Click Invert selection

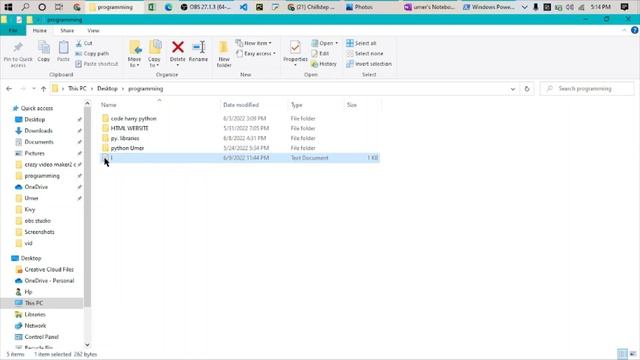369,64
